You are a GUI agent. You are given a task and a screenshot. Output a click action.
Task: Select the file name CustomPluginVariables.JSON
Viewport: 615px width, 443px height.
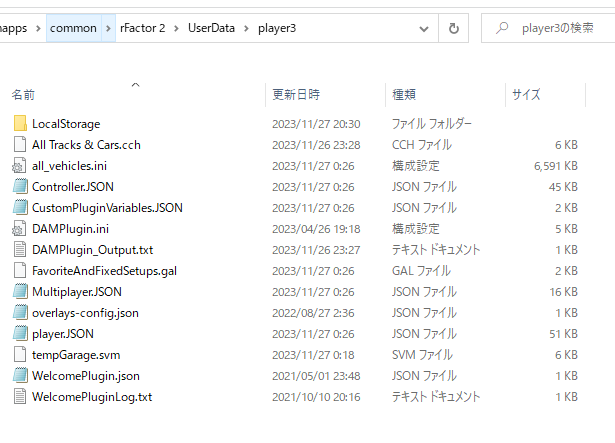point(107,208)
